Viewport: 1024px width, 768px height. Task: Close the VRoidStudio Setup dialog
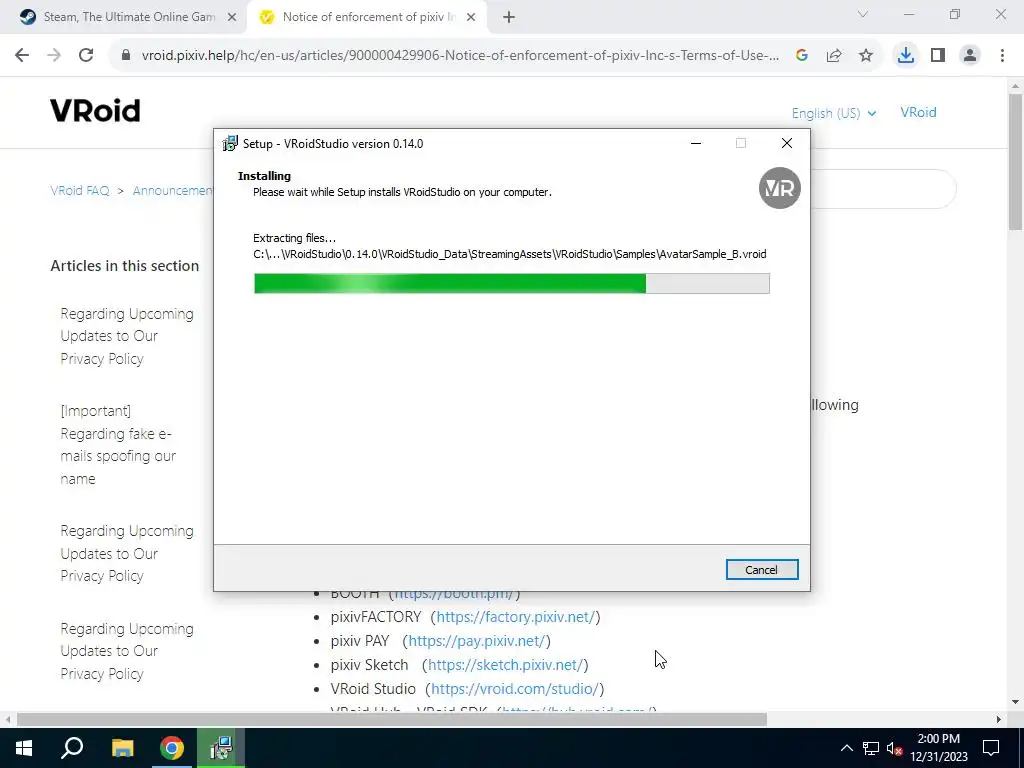tap(787, 144)
